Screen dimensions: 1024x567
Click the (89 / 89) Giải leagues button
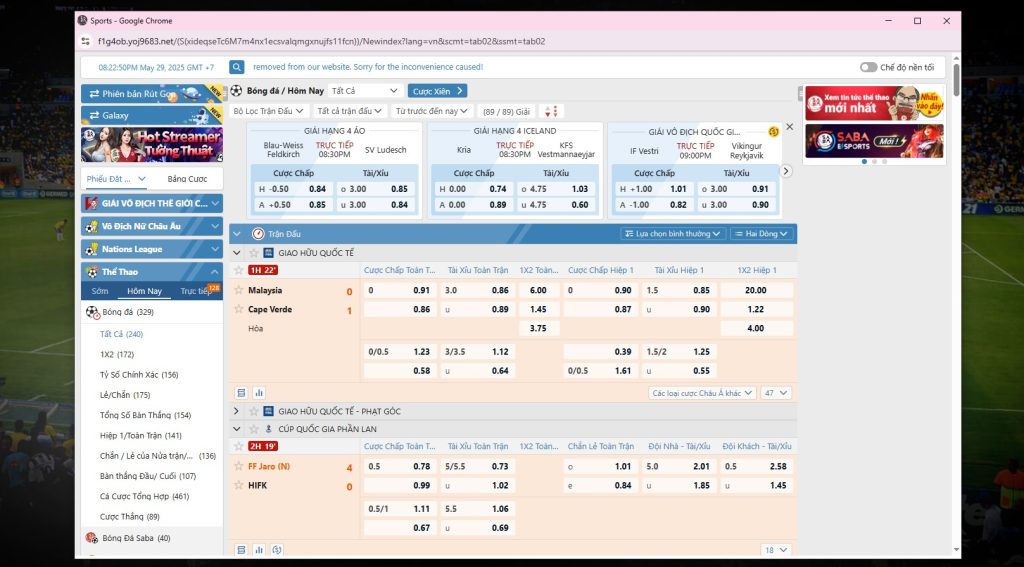[506, 111]
